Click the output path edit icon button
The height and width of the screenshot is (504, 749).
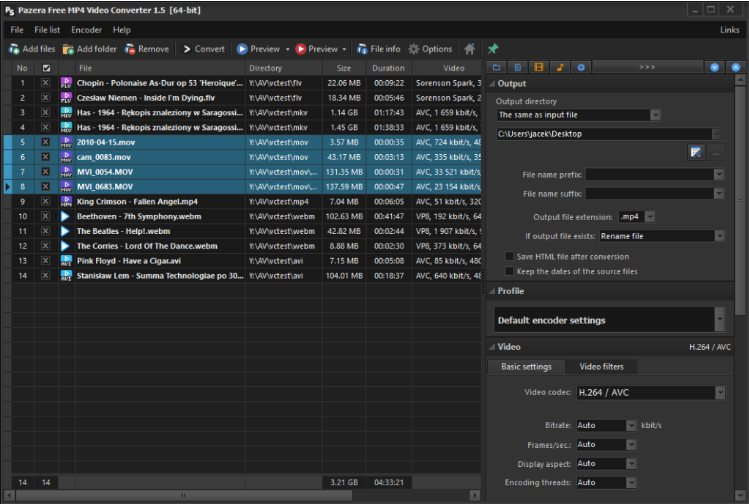click(x=696, y=153)
